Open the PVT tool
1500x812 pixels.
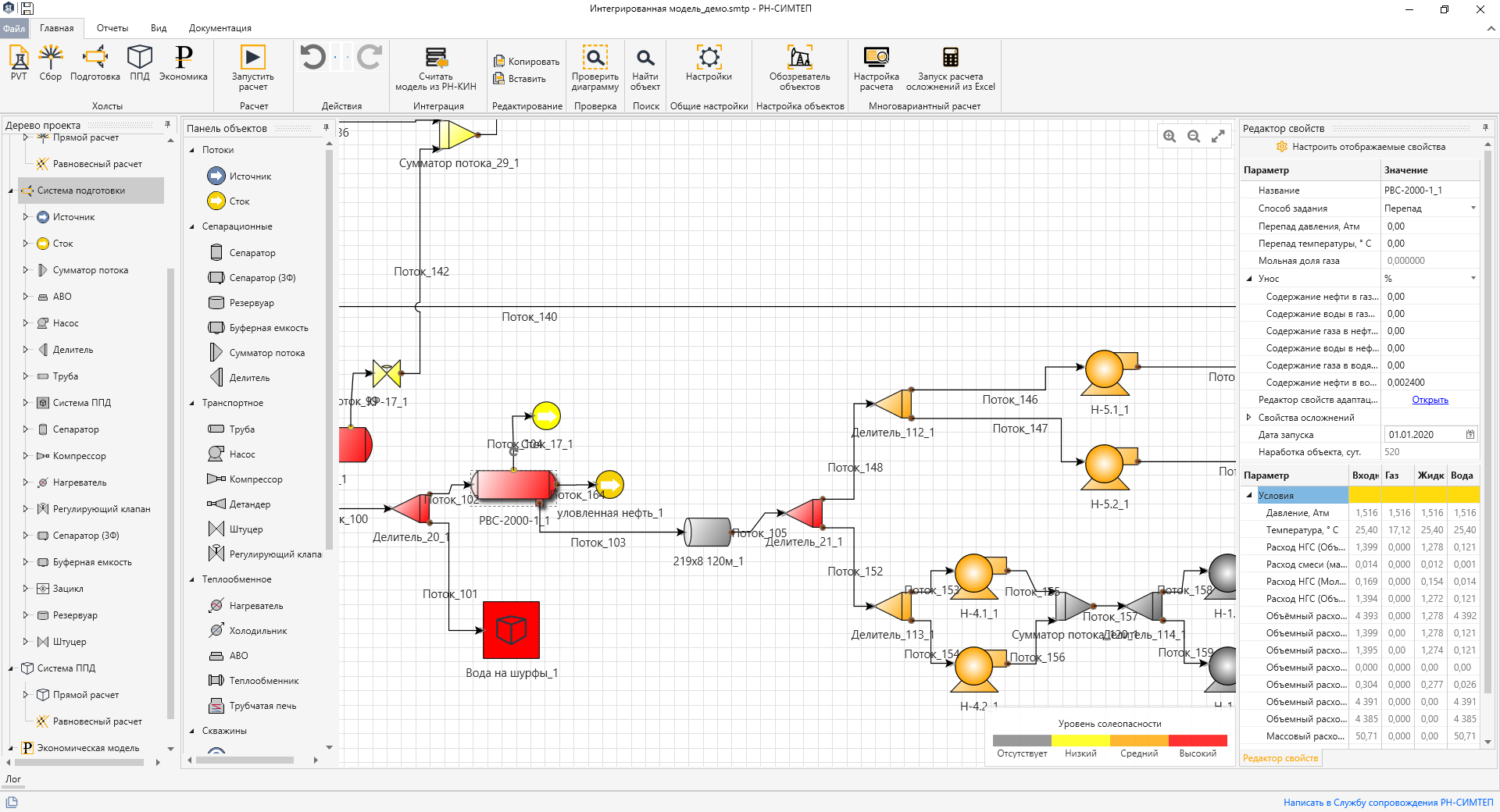19,63
